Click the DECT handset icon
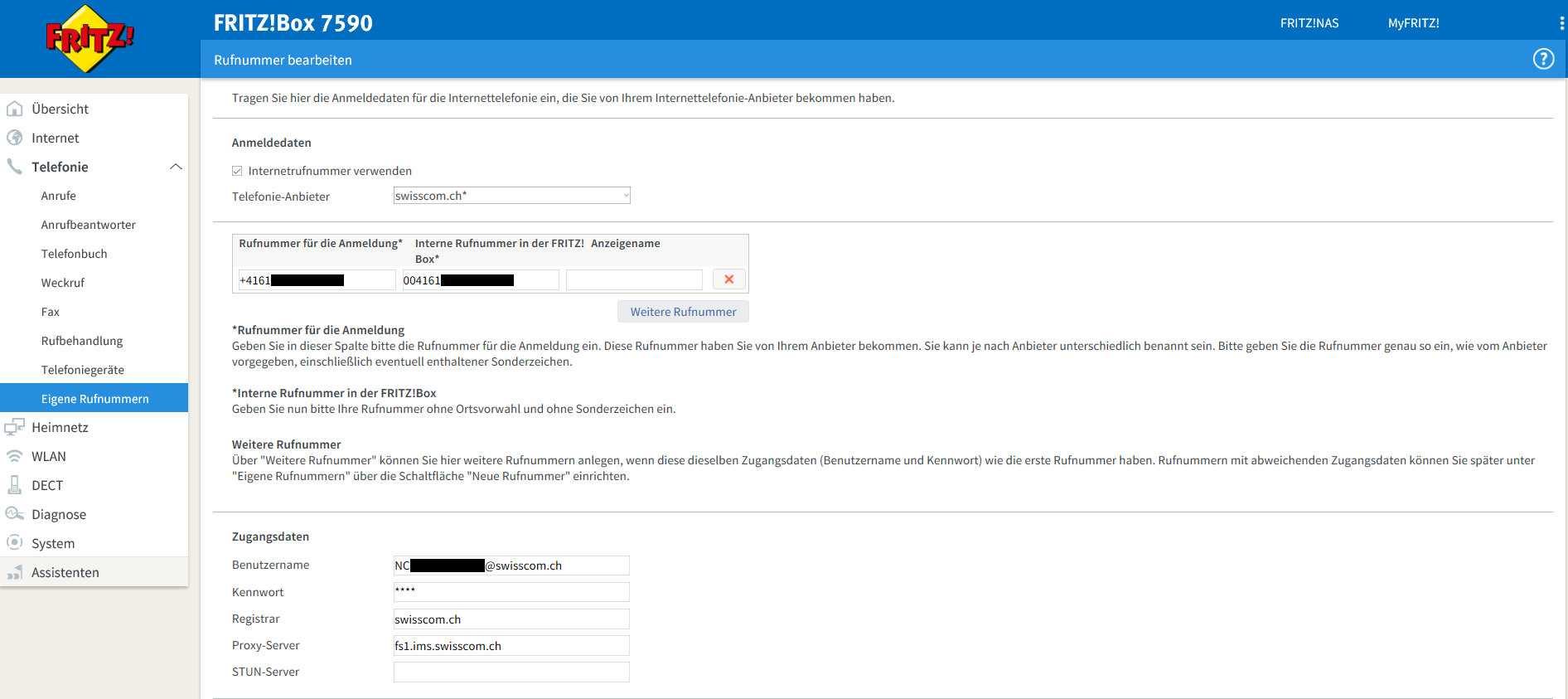 (14, 485)
